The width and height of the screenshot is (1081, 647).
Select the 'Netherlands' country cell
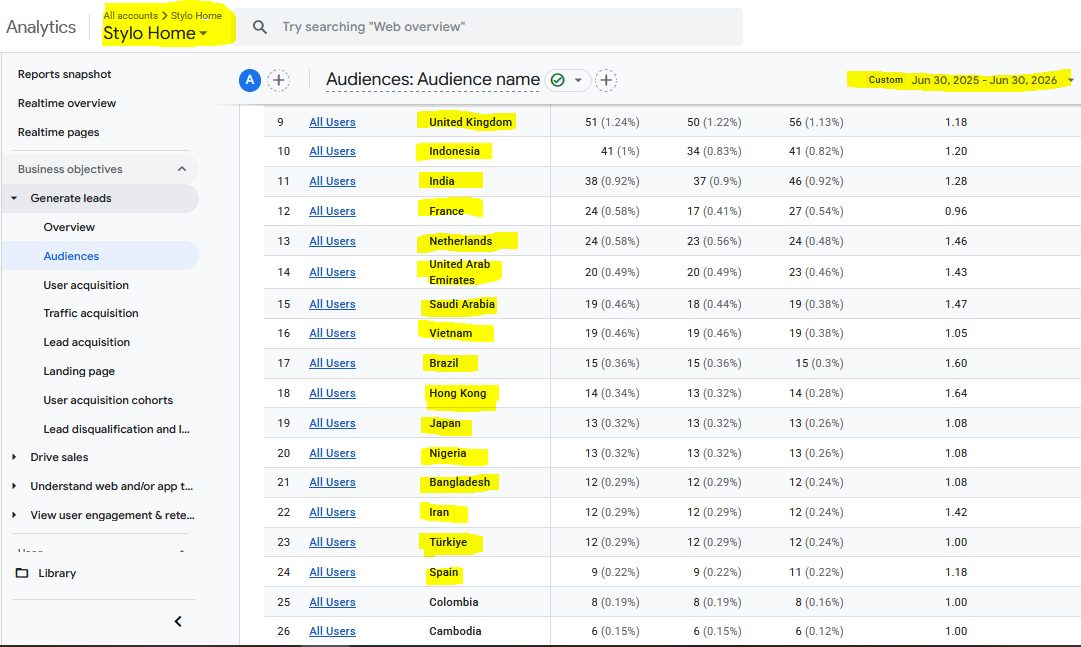tap(461, 241)
